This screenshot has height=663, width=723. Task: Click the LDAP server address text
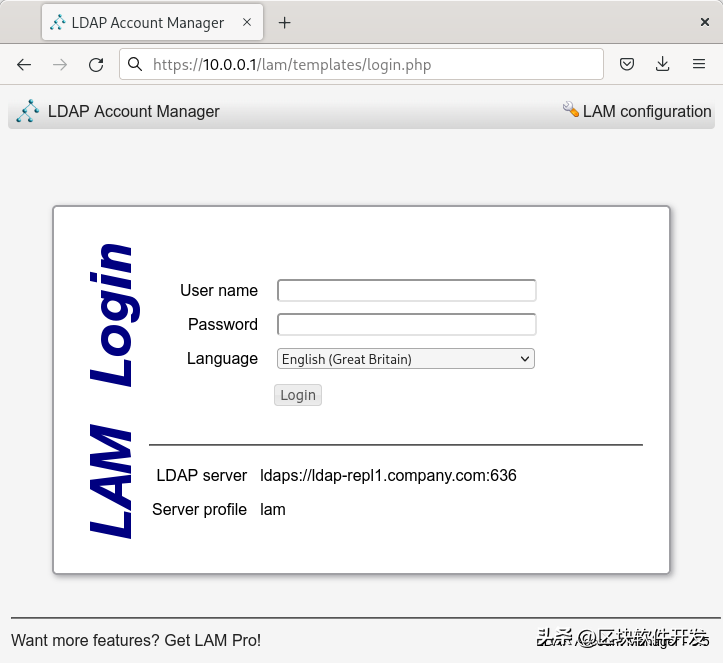coord(388,475)
